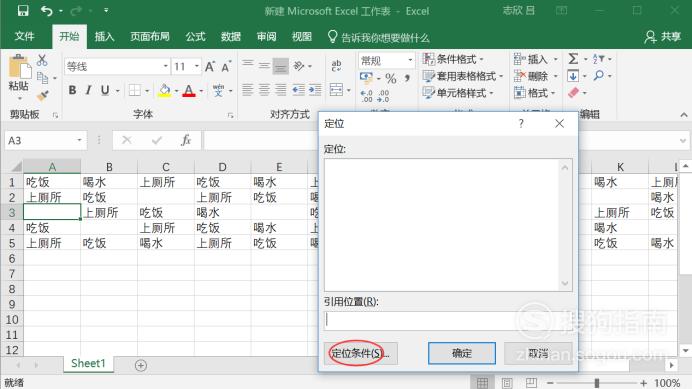
Task: Switch to the 公式 tab
Action: [196, 37]
